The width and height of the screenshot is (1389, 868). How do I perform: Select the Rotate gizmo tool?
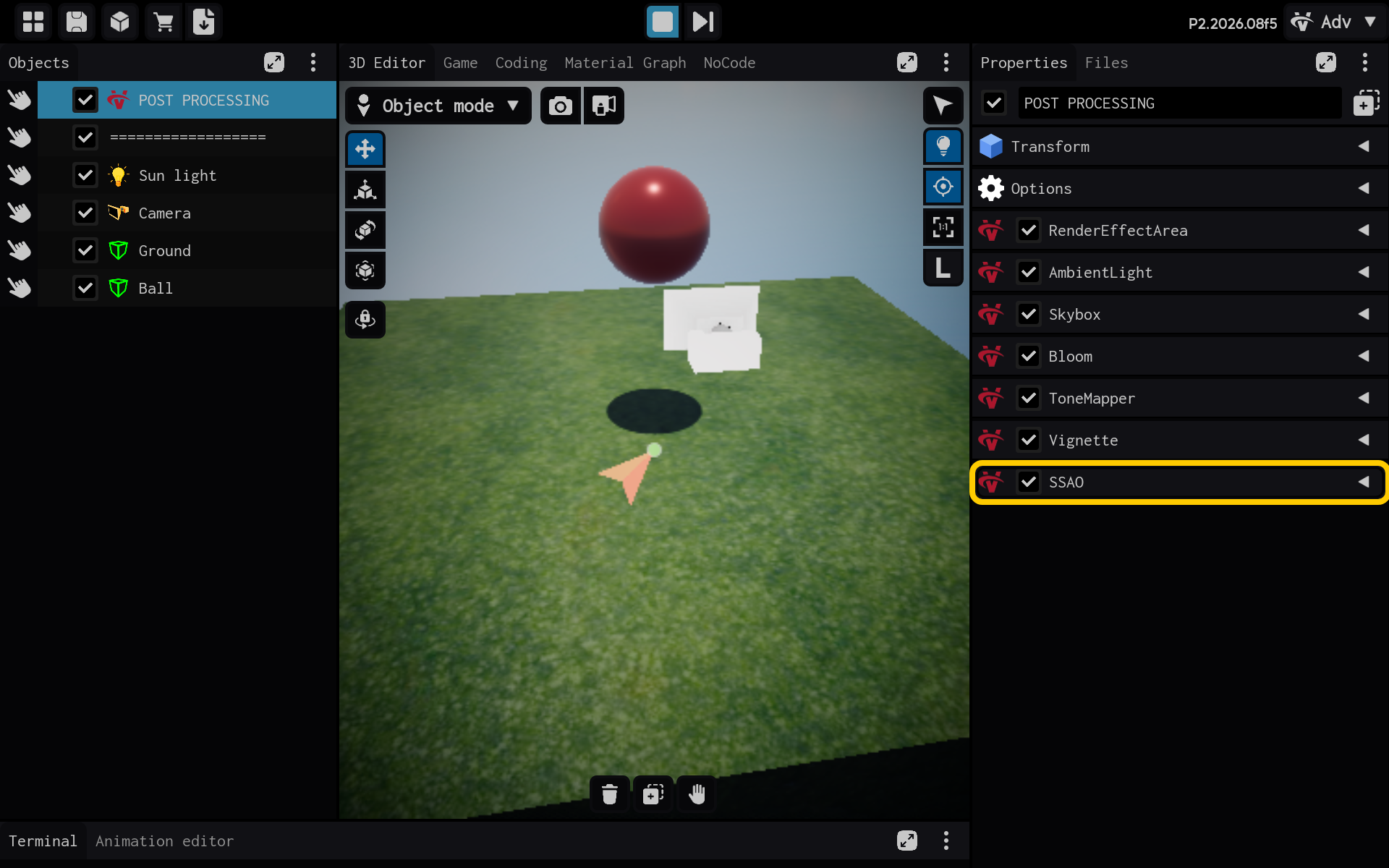click(x=365, y=230)
